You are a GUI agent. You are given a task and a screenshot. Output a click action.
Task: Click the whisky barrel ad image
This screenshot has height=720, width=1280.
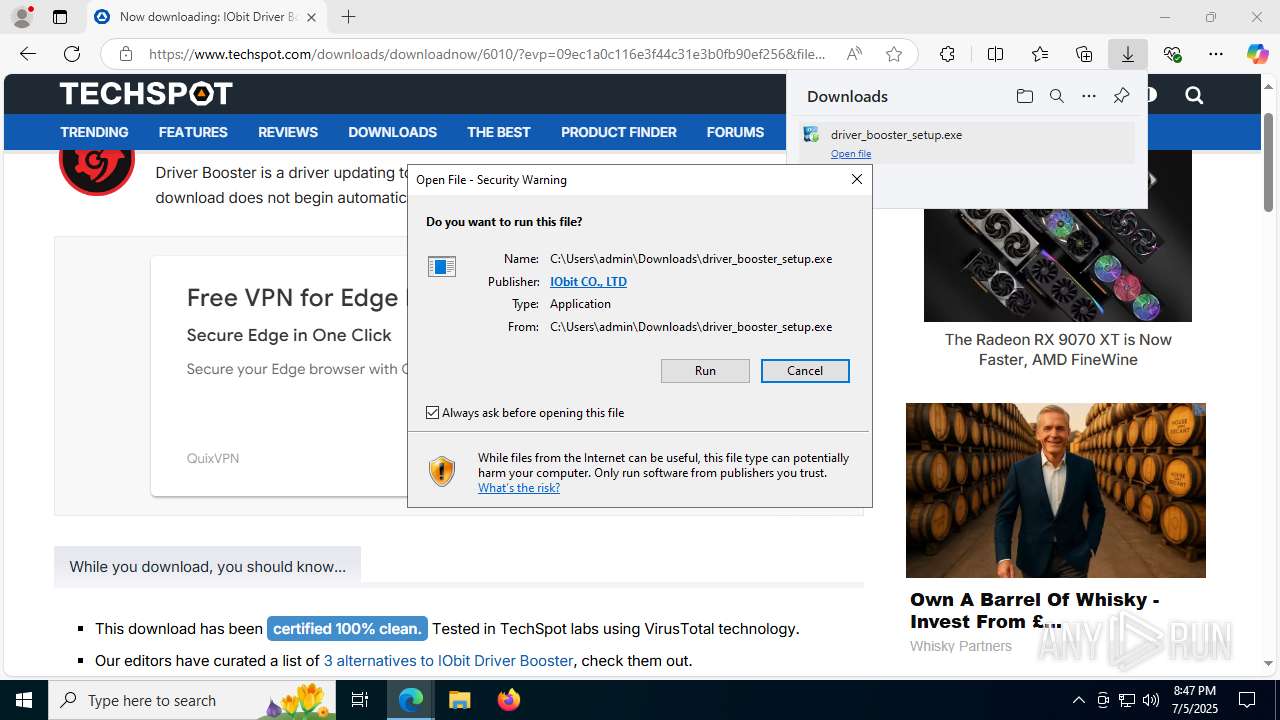(1056, 490)
